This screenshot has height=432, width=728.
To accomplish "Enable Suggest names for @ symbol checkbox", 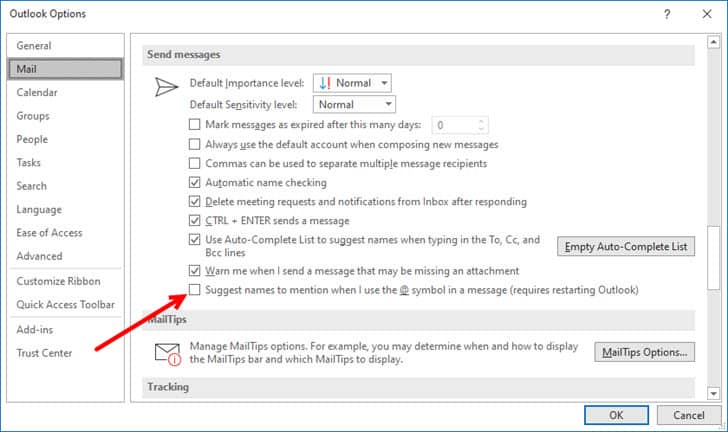I will click(195, 290).
